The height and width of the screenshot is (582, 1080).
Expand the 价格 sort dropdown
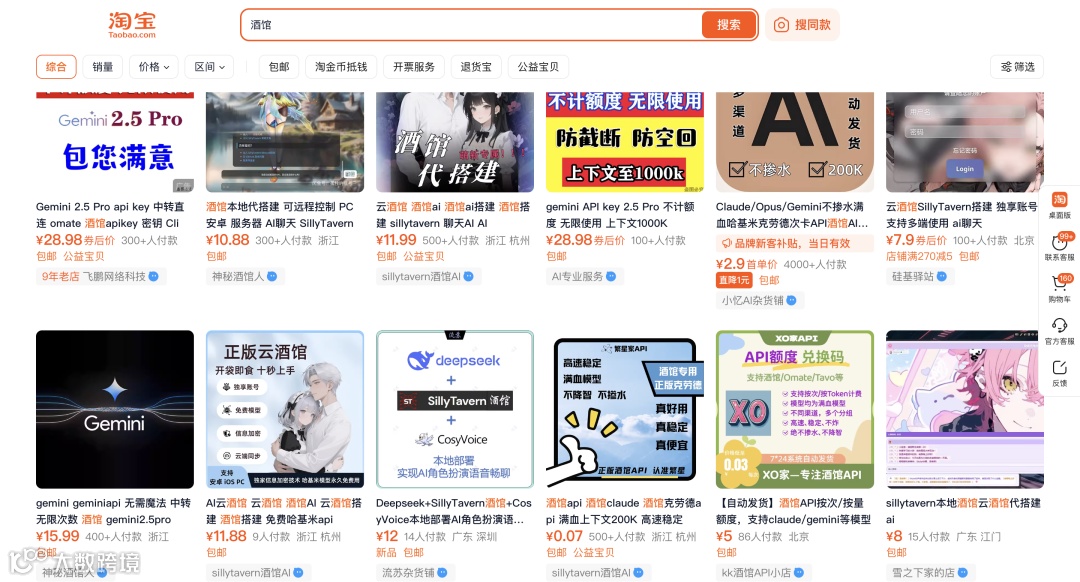click(x=154, y=67)
